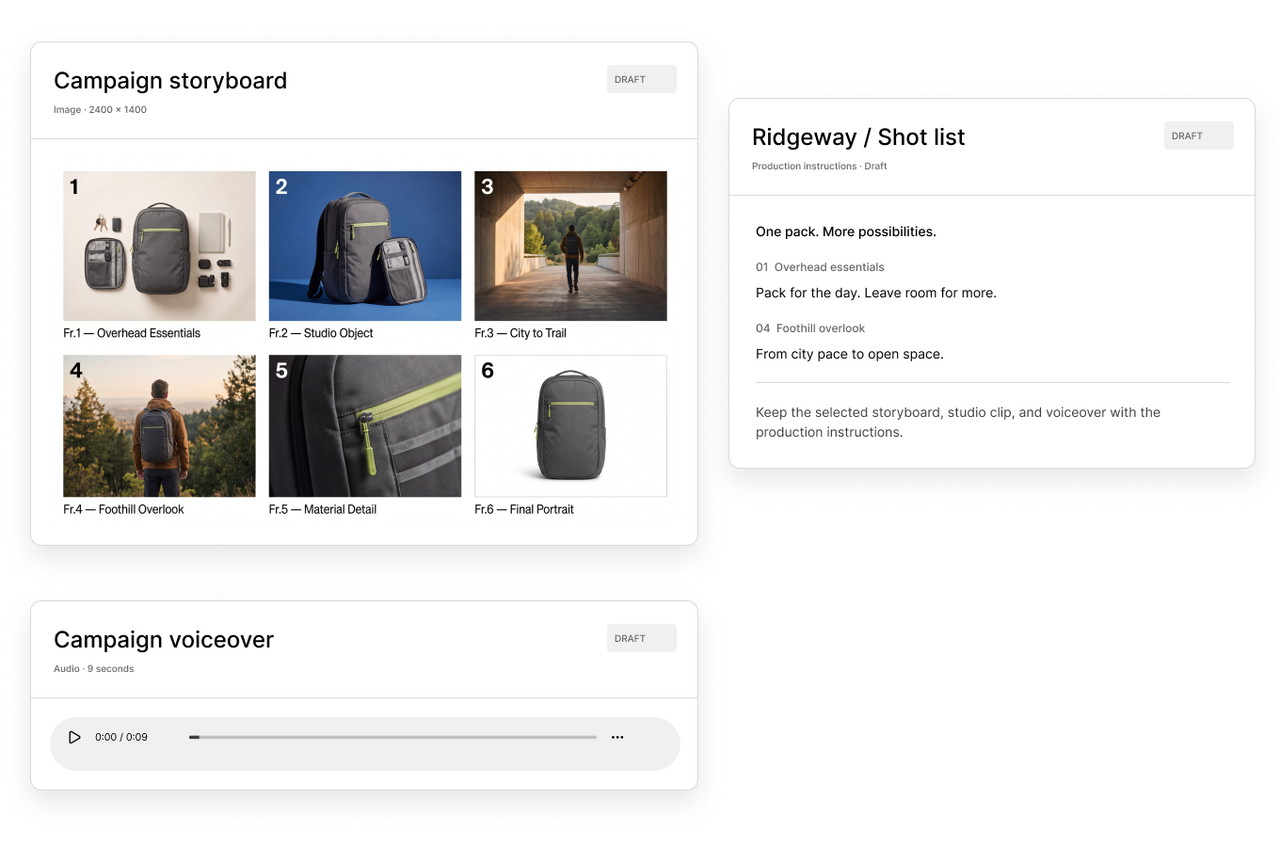The height and width of the screenshot is (847, 1280).
Task: Click the 'Image · 2400 × 1400' subtitle
Action: 100,110
